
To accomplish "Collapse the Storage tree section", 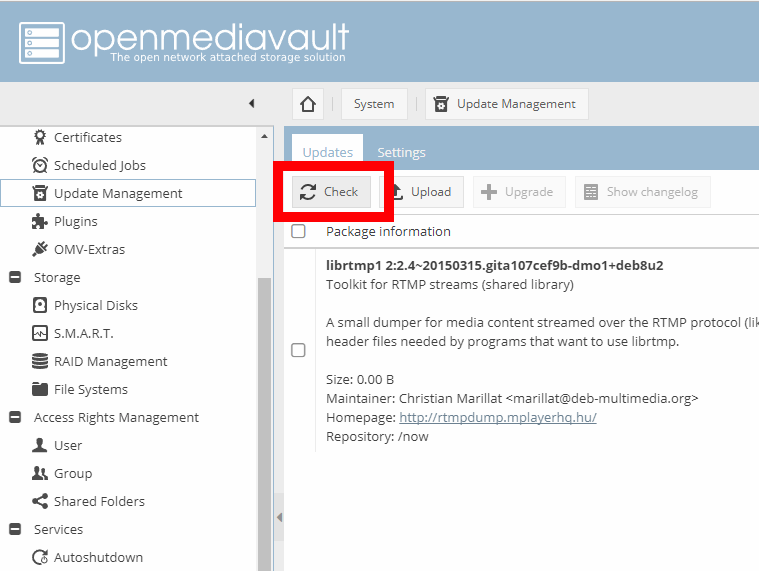I will click(x=15, y=277).
